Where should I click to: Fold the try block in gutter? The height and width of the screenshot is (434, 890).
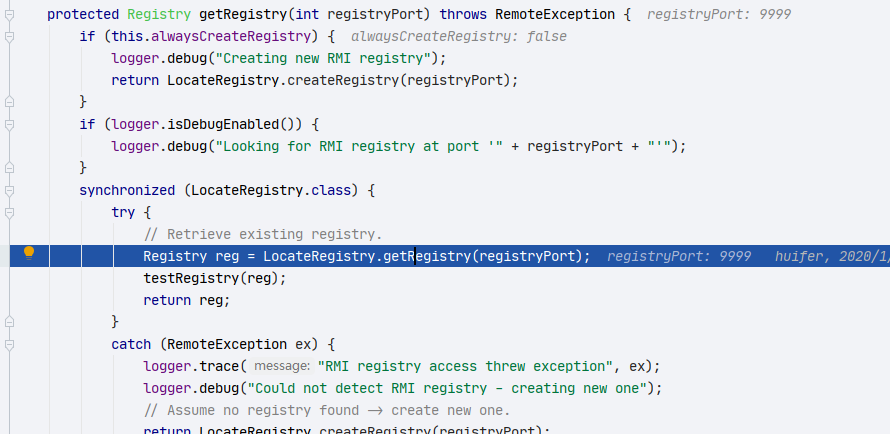(9, 213)
